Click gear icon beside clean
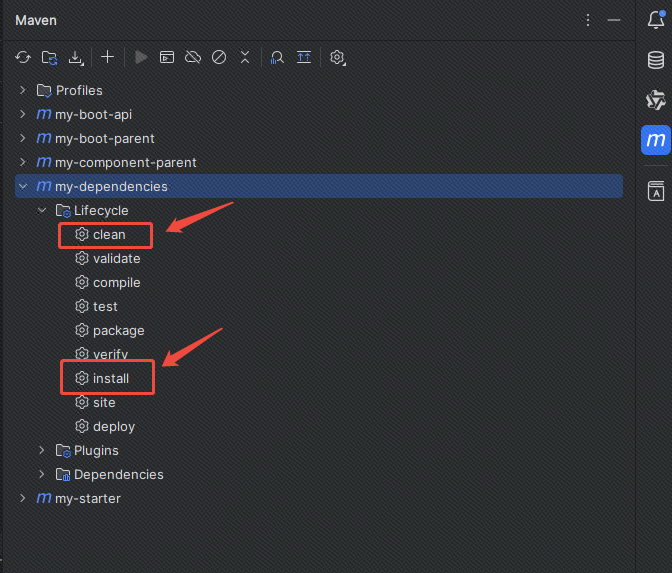This screenshot has width=672, height=573. click(x=82, y=234)
